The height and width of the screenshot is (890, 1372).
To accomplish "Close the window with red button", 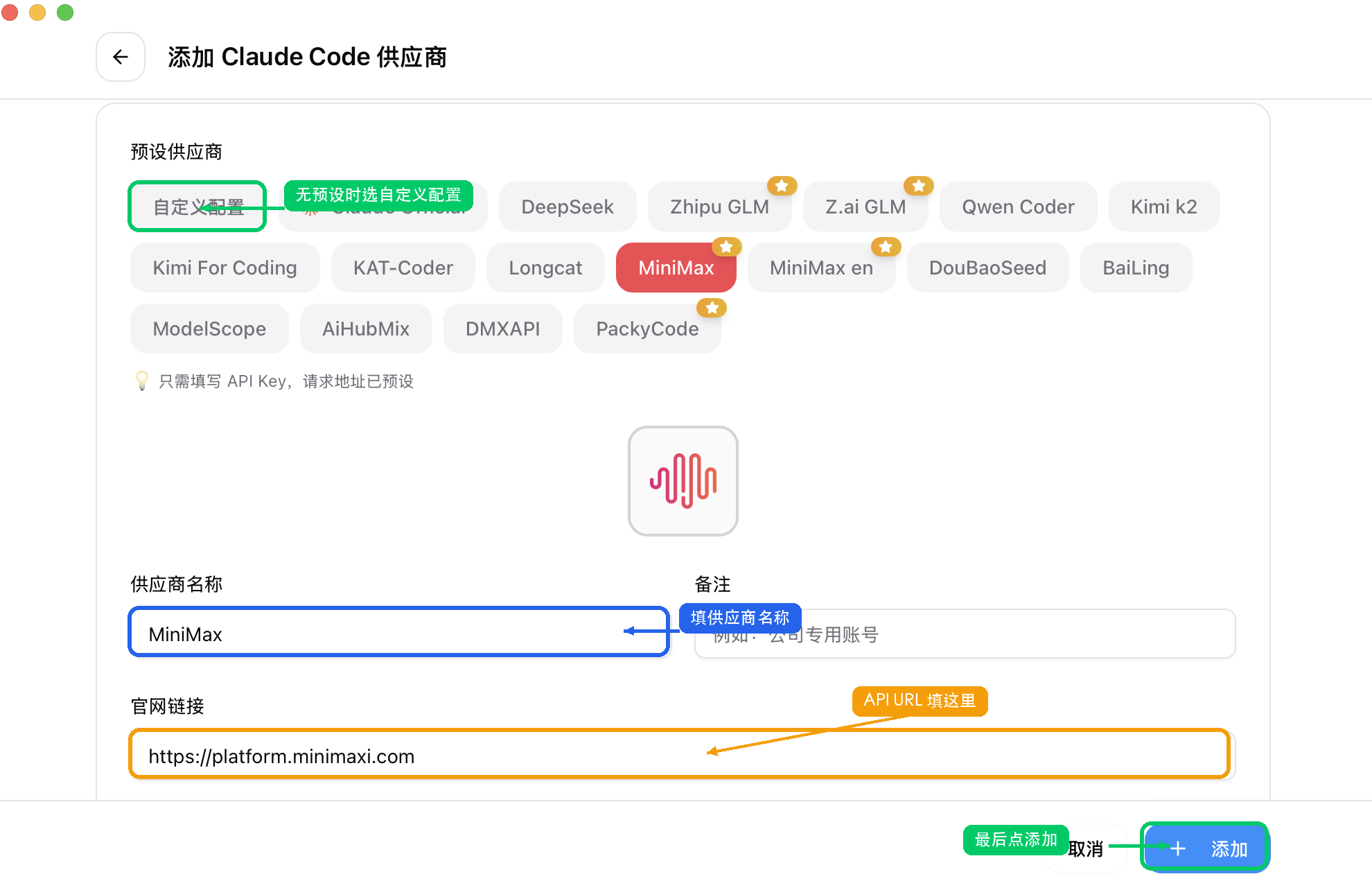I will pos(10,12).
